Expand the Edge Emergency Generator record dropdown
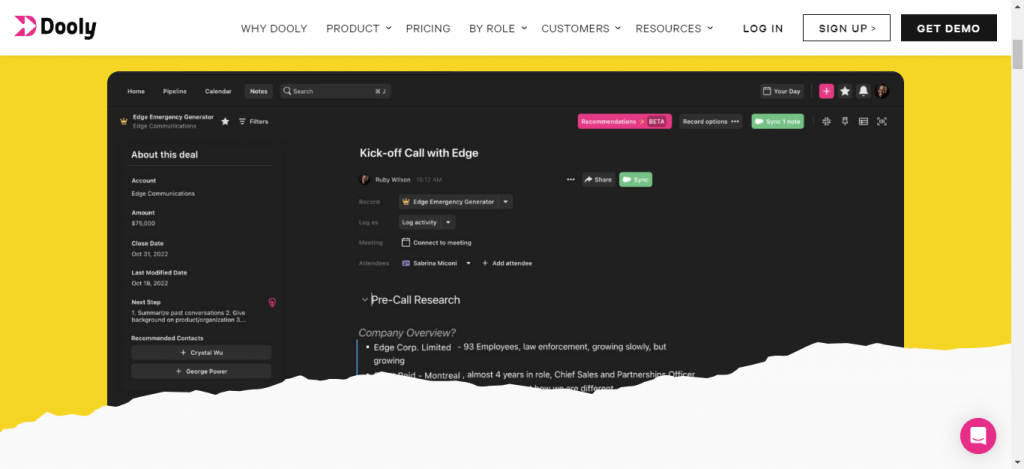Viewport: 1024px width, 469px height. (x=506, y=202)
